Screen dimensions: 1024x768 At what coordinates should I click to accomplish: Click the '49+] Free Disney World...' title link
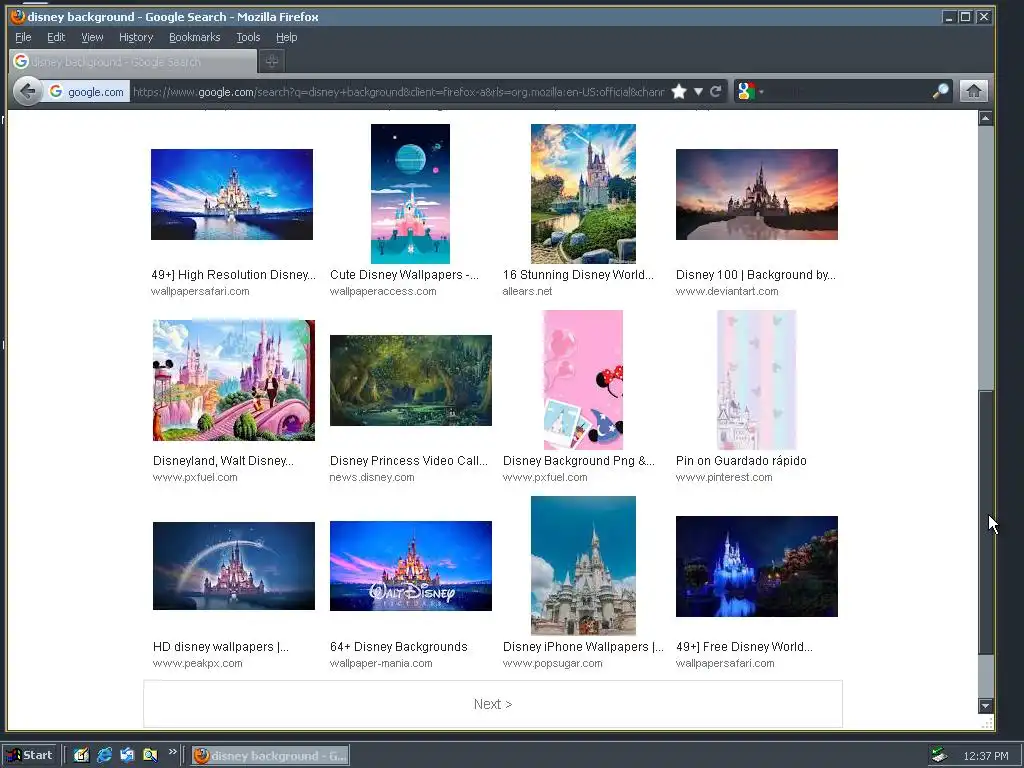[744, 647]
